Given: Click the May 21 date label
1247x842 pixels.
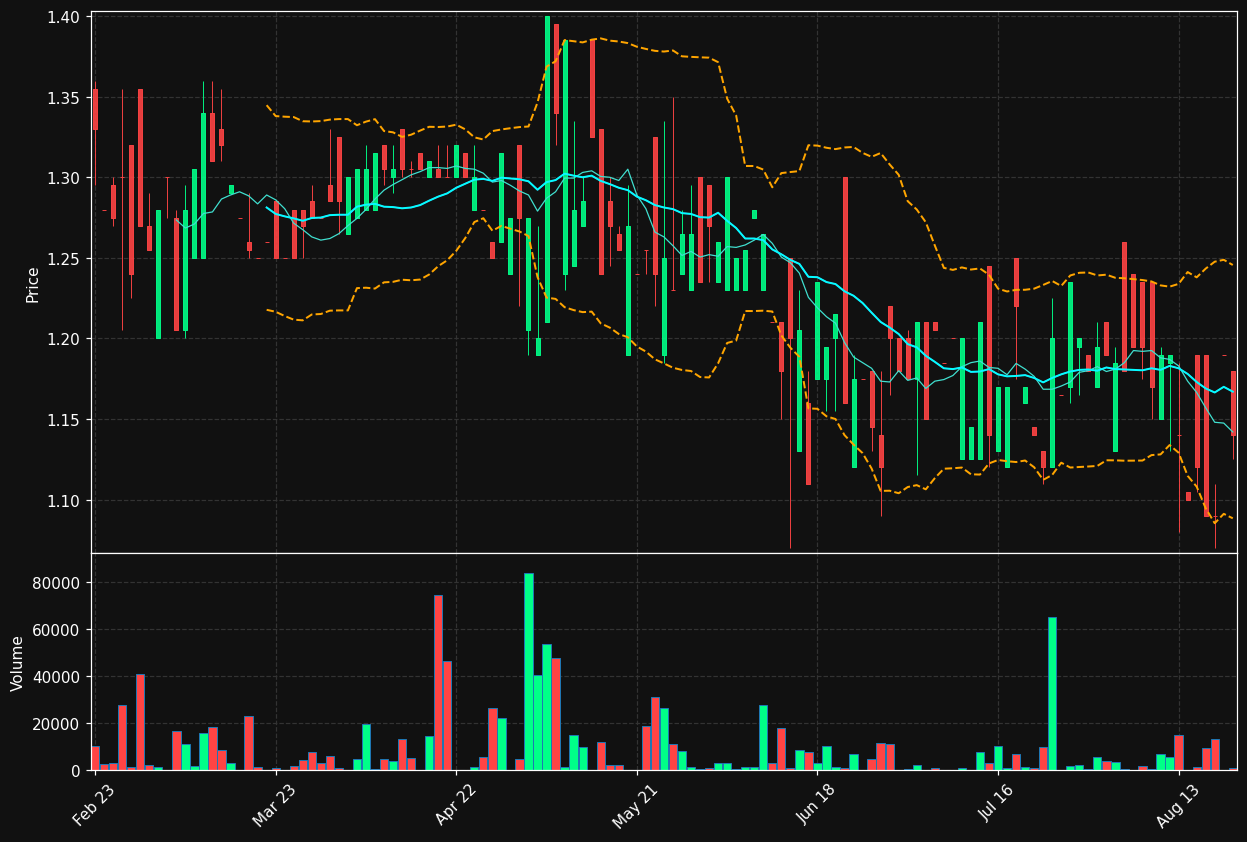Looking at the screenshot, I should [x=637, y=805].
